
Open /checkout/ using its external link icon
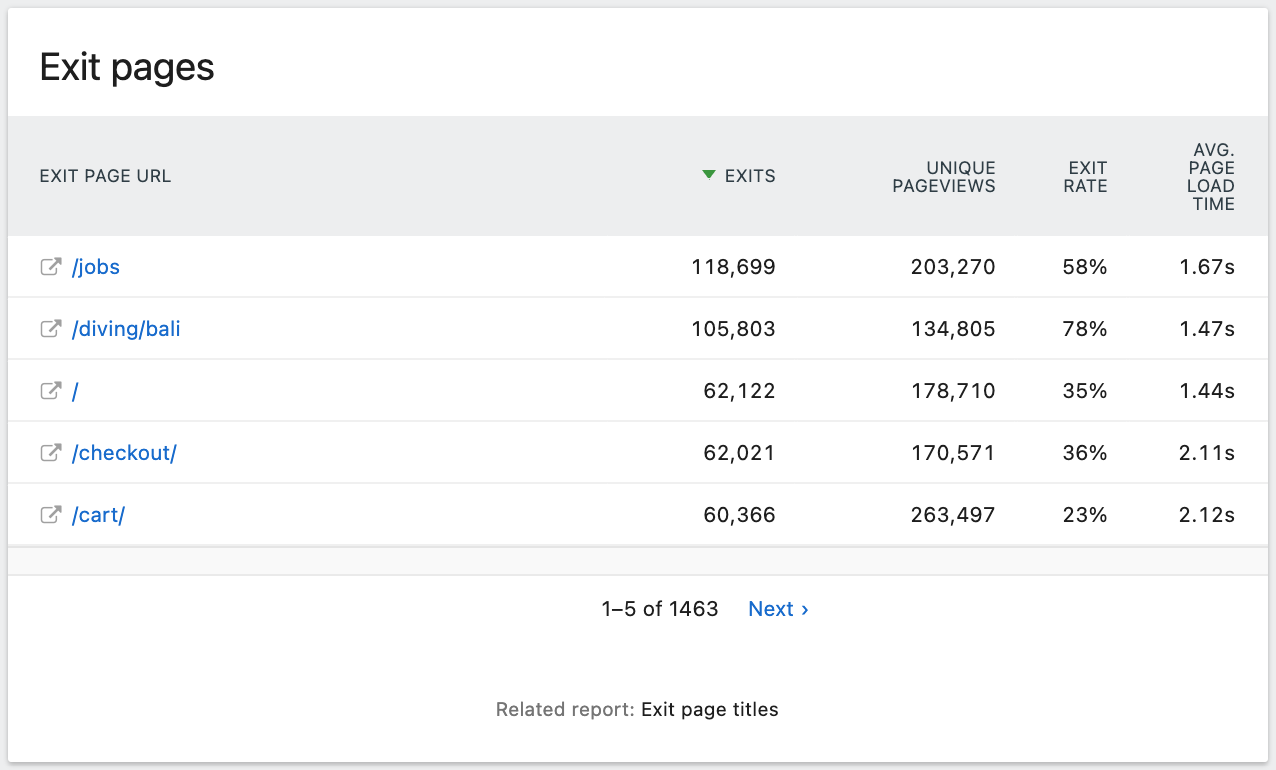pyautogui.click(x=50, y=452)
